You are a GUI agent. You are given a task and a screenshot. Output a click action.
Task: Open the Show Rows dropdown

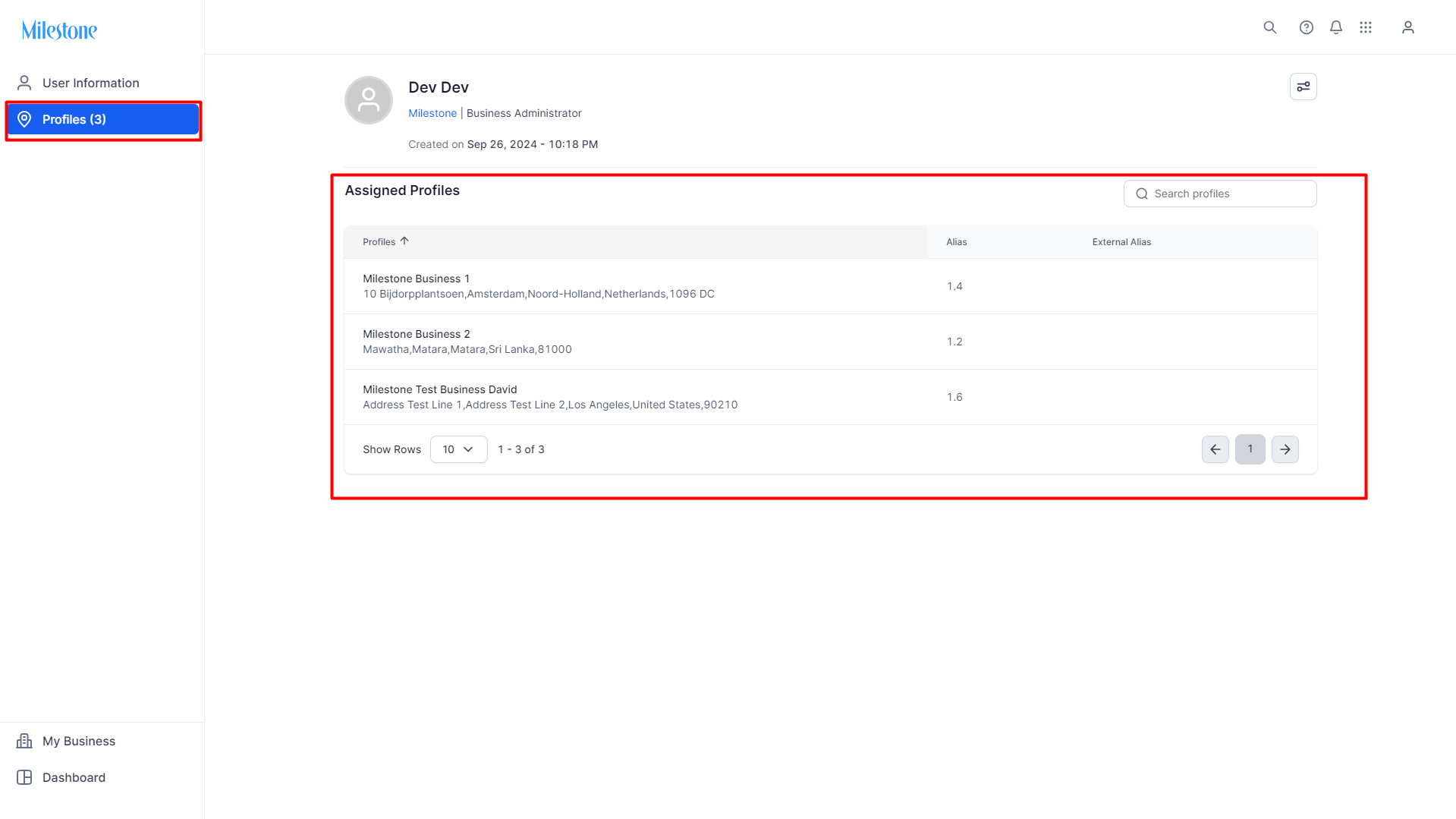pyautogui.click(x=458, y=449)
